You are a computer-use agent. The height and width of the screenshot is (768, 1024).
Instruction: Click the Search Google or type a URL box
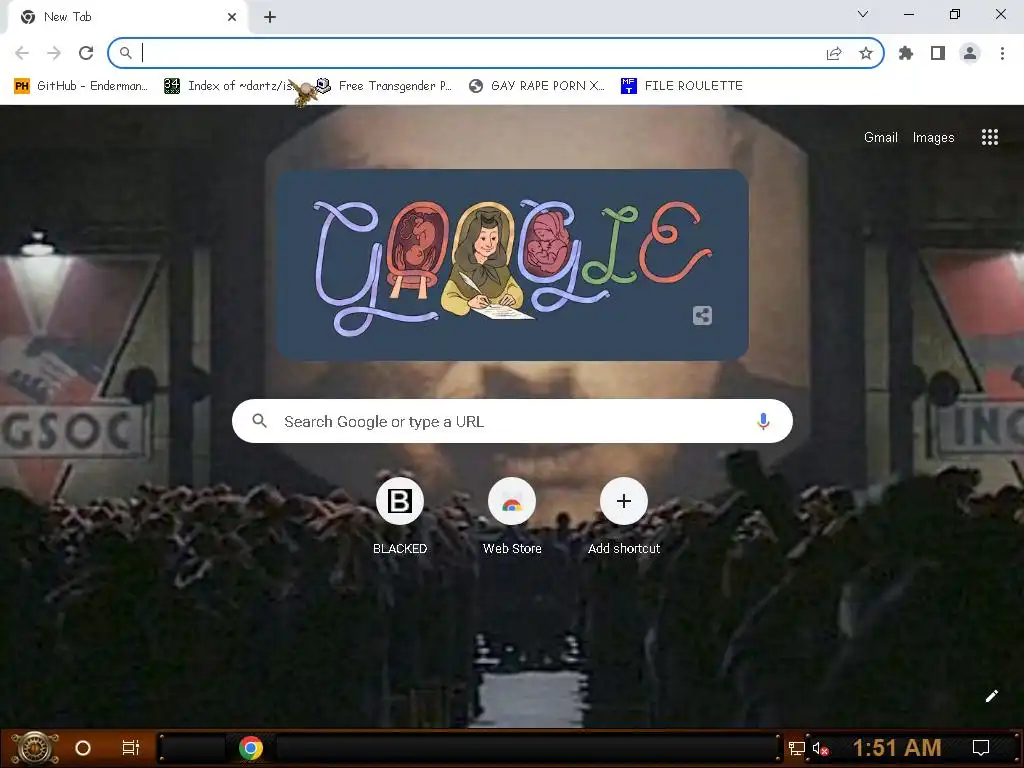tap(513, 421)
